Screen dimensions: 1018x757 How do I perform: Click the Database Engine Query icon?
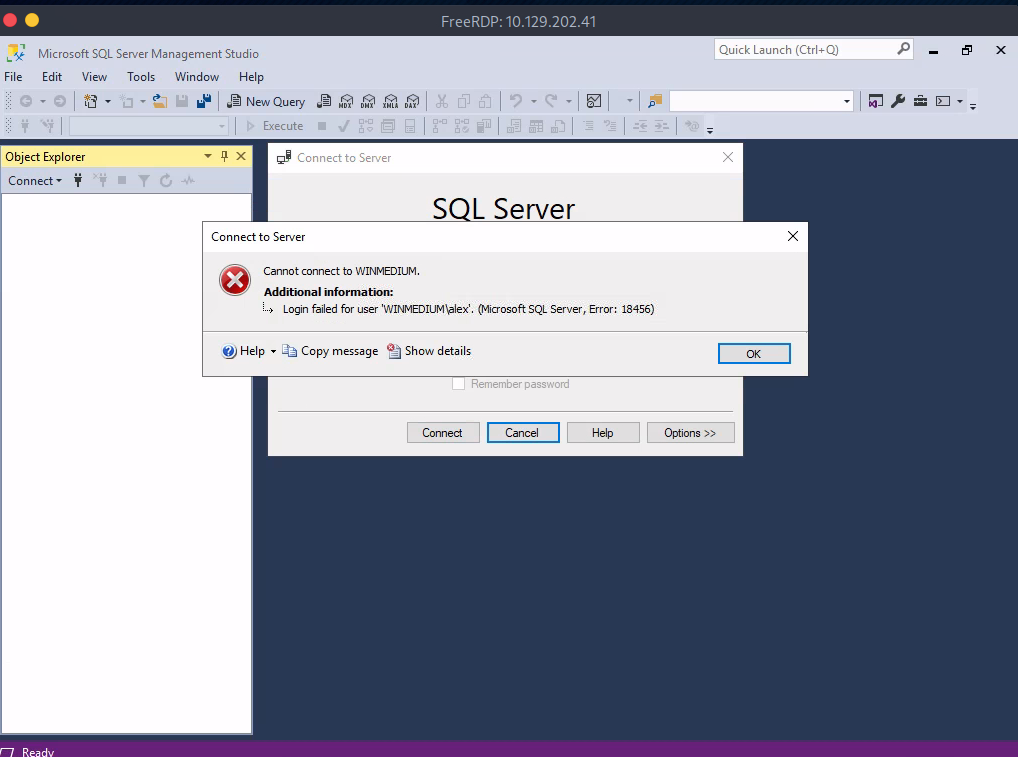point(324,101)
